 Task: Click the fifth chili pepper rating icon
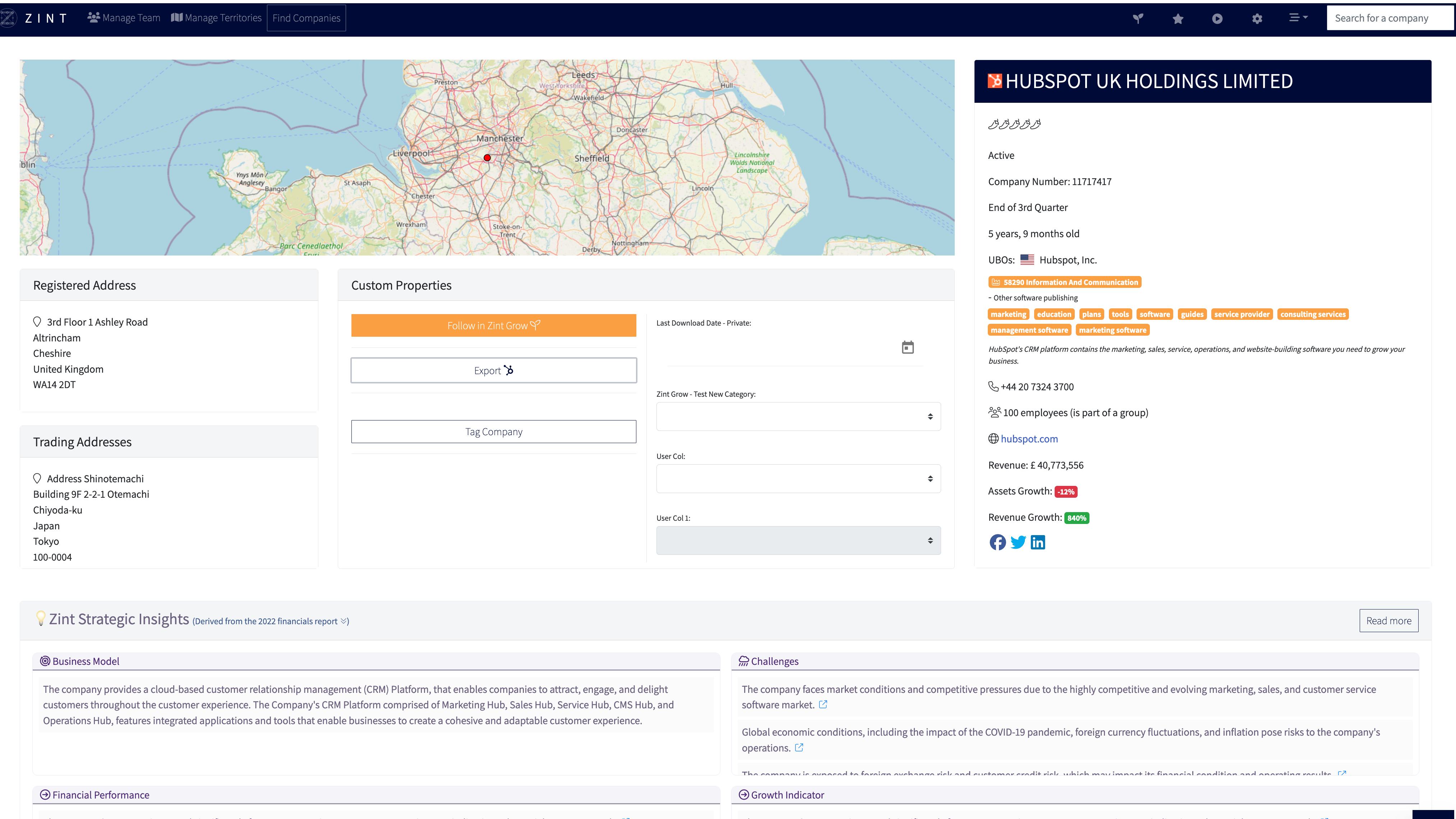[x=1036, y=123]
